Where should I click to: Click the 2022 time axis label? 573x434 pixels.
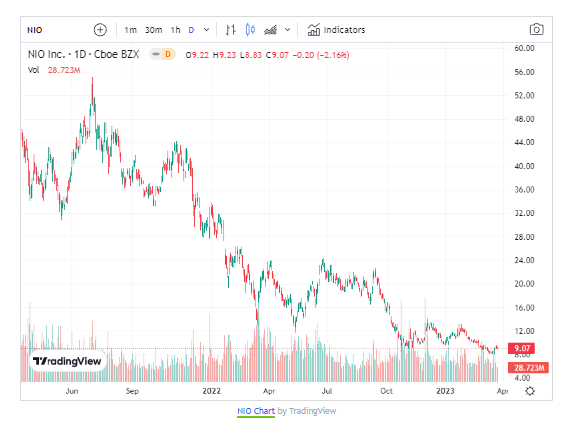(212, 391)
